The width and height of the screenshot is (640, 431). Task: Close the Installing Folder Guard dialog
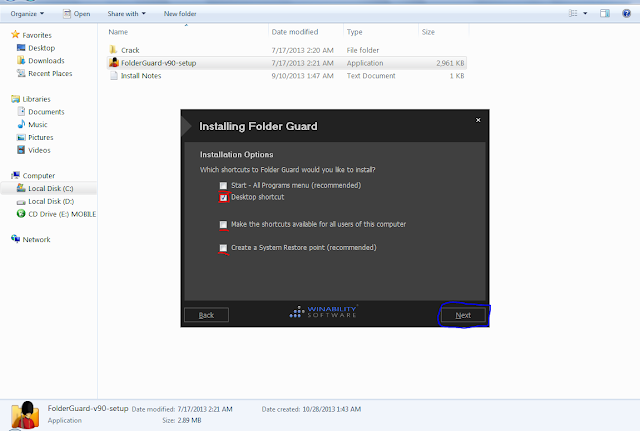(x=478, y=120)
